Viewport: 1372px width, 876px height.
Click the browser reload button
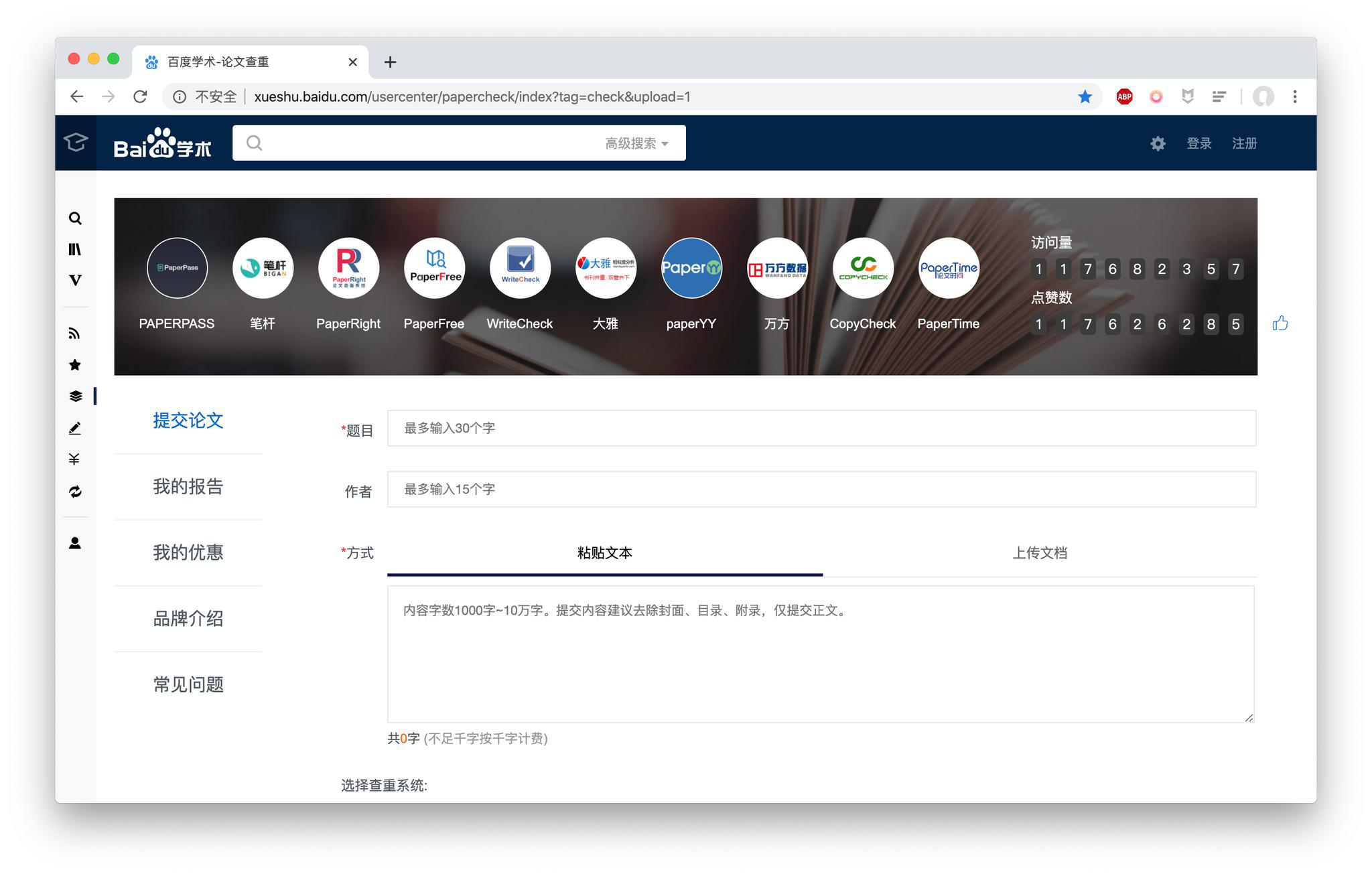[140, 96]
